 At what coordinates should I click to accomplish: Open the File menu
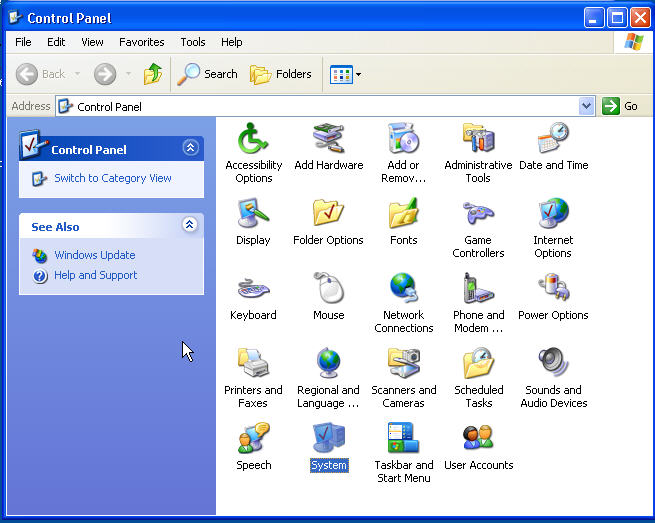tap(23, 42)
